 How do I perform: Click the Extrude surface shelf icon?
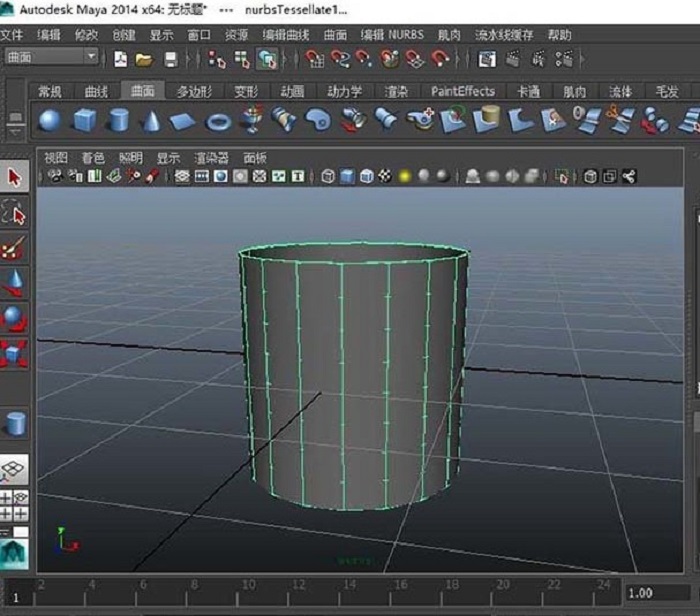353,120
